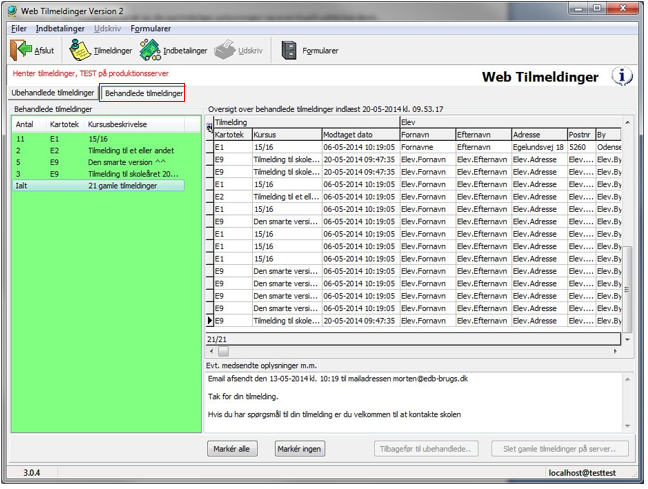Select the Ialt '21 gamle tilmeldinger' row

[x=98, y=186]
